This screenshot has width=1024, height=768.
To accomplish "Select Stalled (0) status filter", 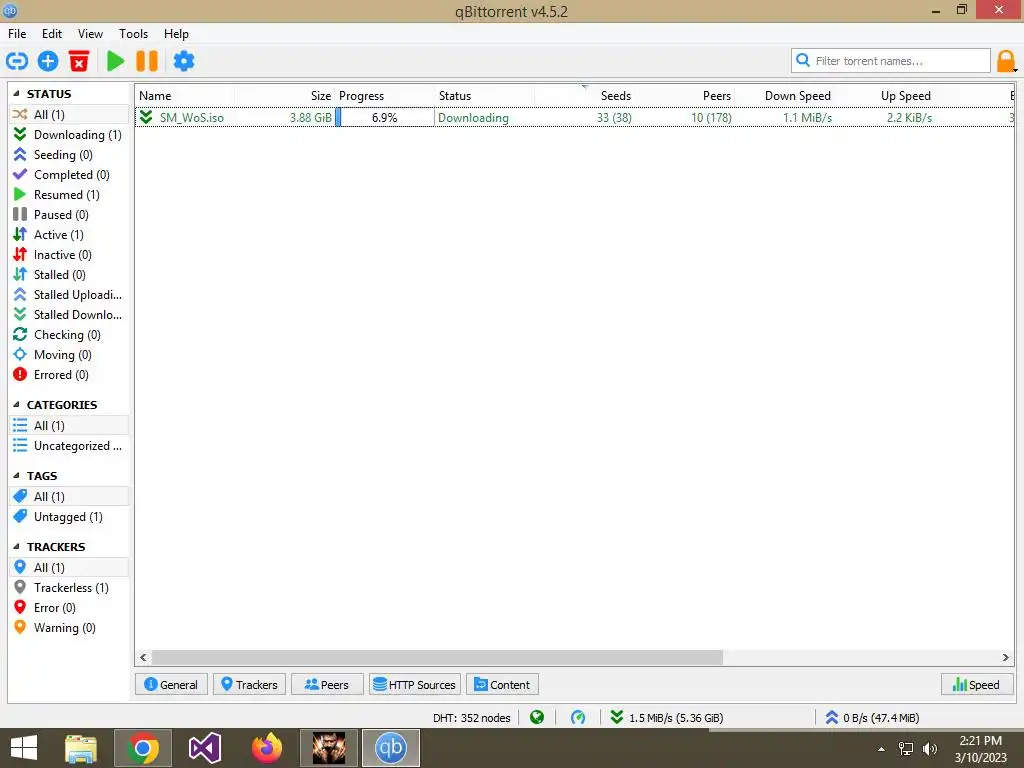I will coord(70,275).
